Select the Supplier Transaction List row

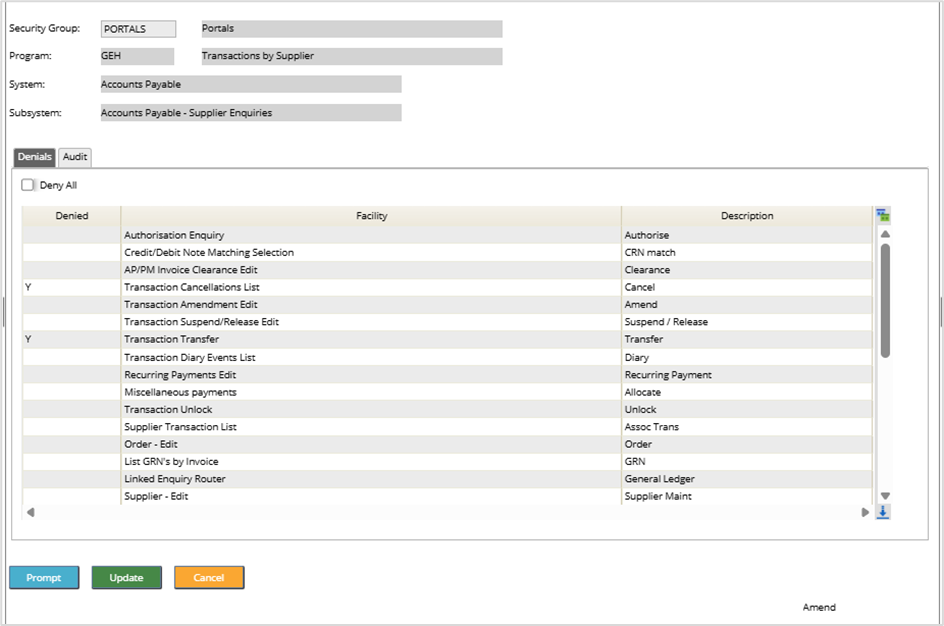coord(447,427)
